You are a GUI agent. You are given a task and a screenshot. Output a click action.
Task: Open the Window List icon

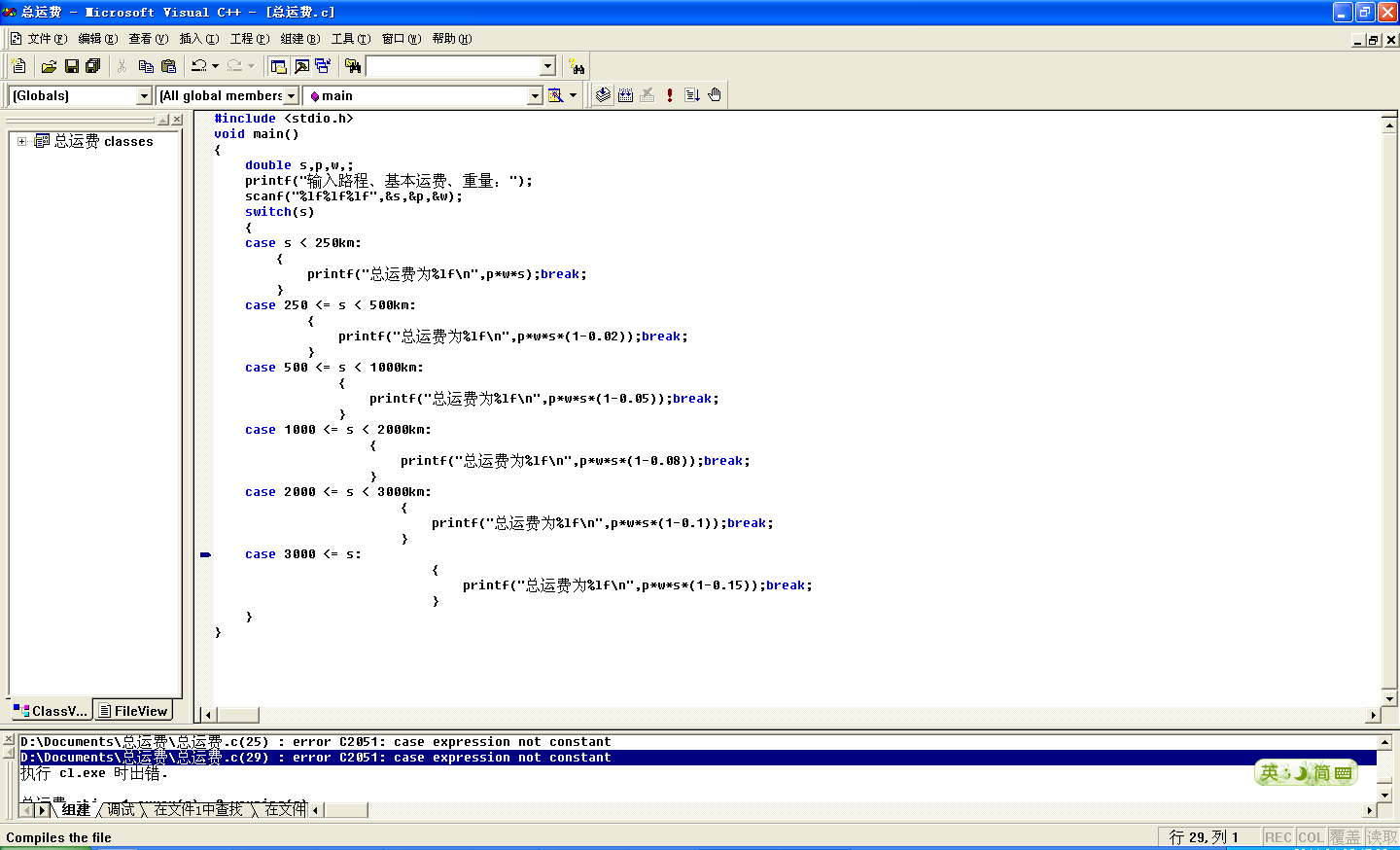[323, 66]
